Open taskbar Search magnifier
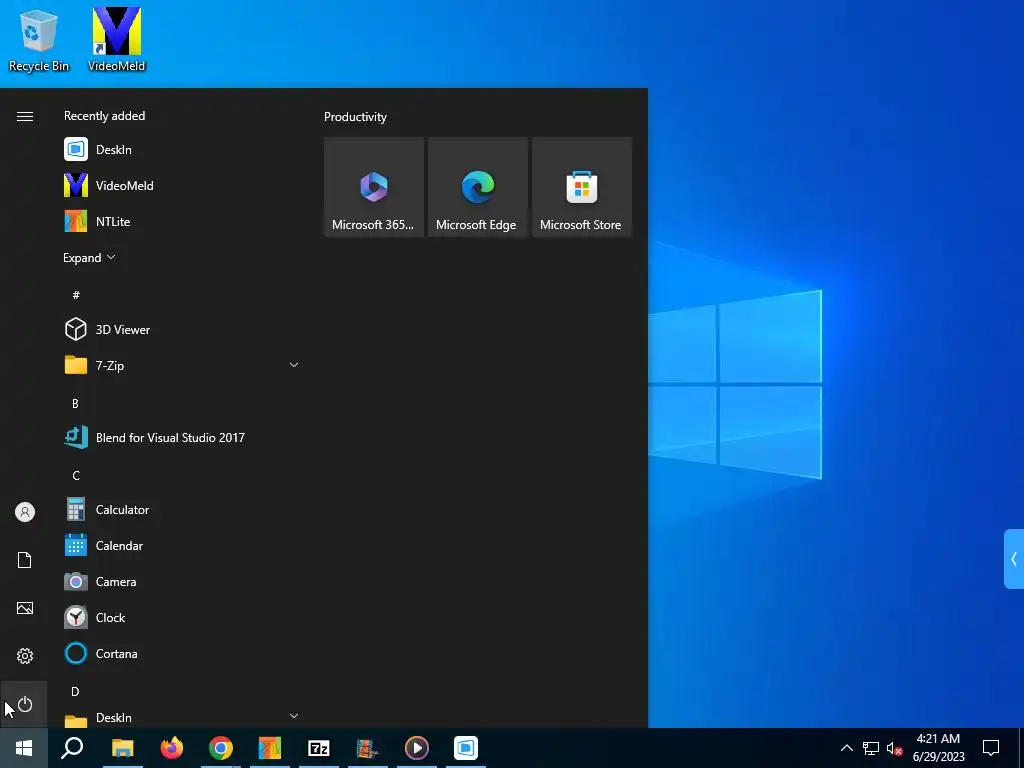This screenshot has height=768, width=1024. tap(72, 748)
